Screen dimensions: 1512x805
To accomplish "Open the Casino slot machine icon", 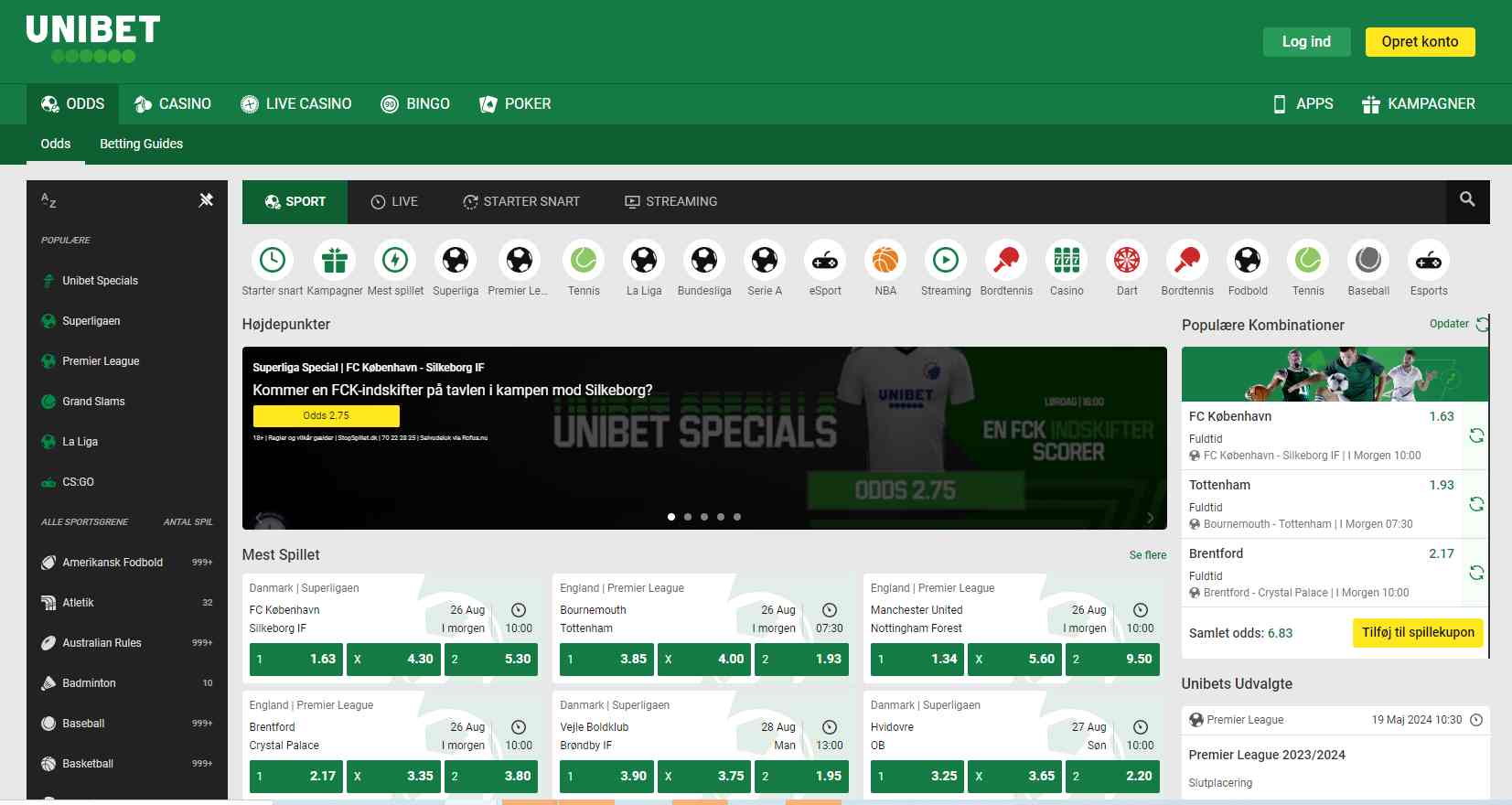I will click(x=1067, y=260).
